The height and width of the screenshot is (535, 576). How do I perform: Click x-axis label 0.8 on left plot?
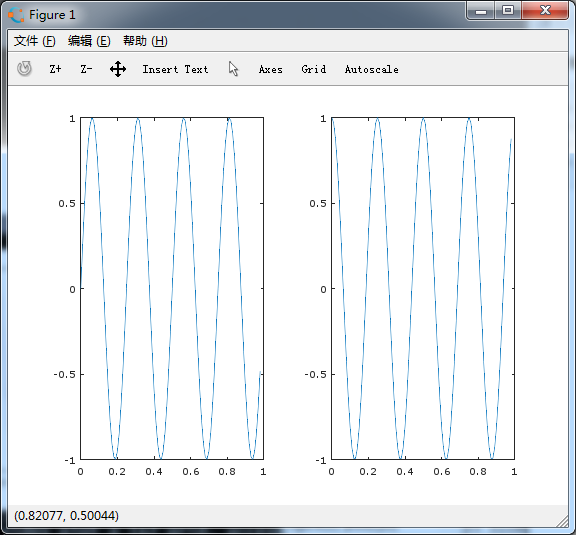point(227,471)
